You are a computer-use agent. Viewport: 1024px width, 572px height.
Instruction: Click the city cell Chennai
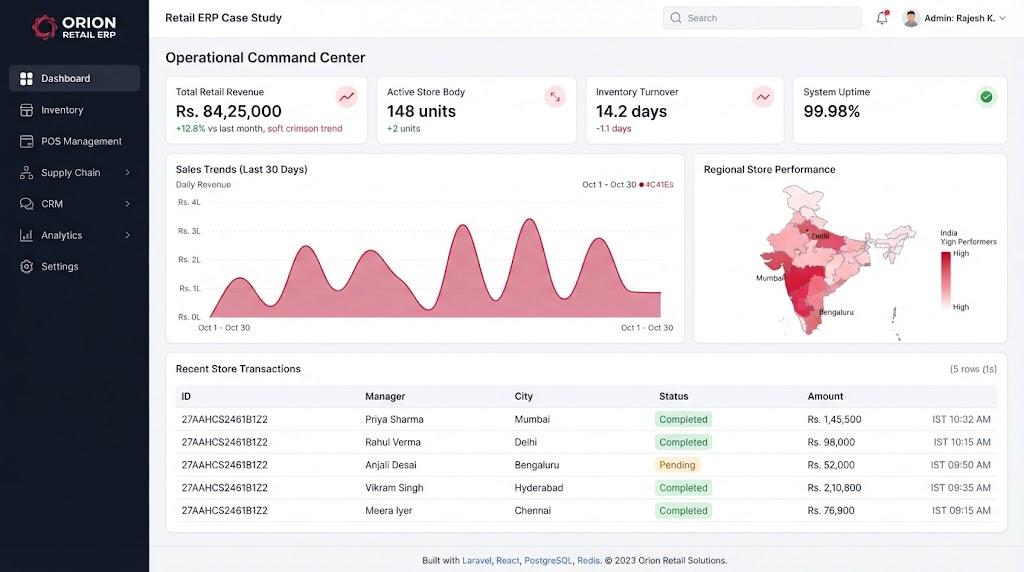point(533,511)
